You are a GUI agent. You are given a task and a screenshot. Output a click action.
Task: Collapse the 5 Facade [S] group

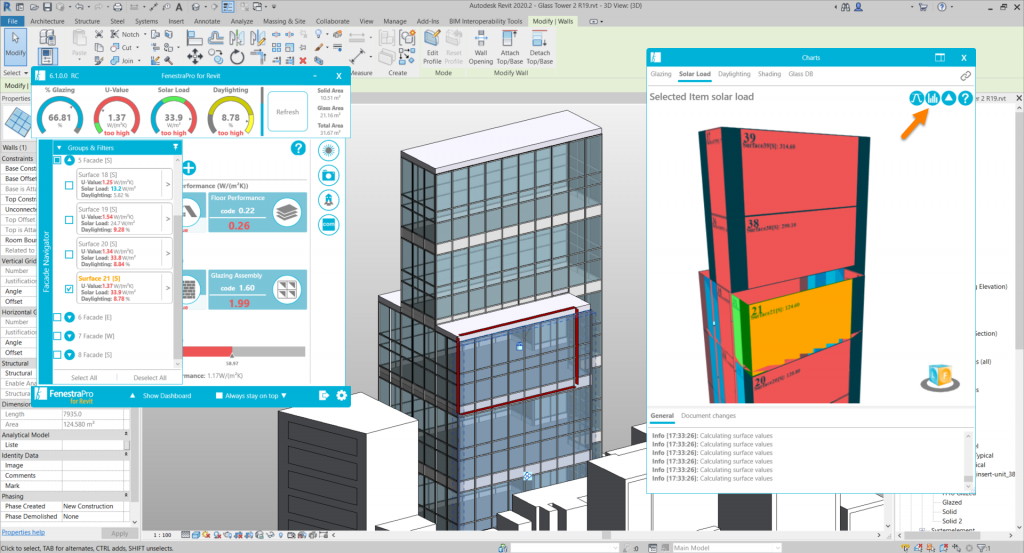[70, 160]
